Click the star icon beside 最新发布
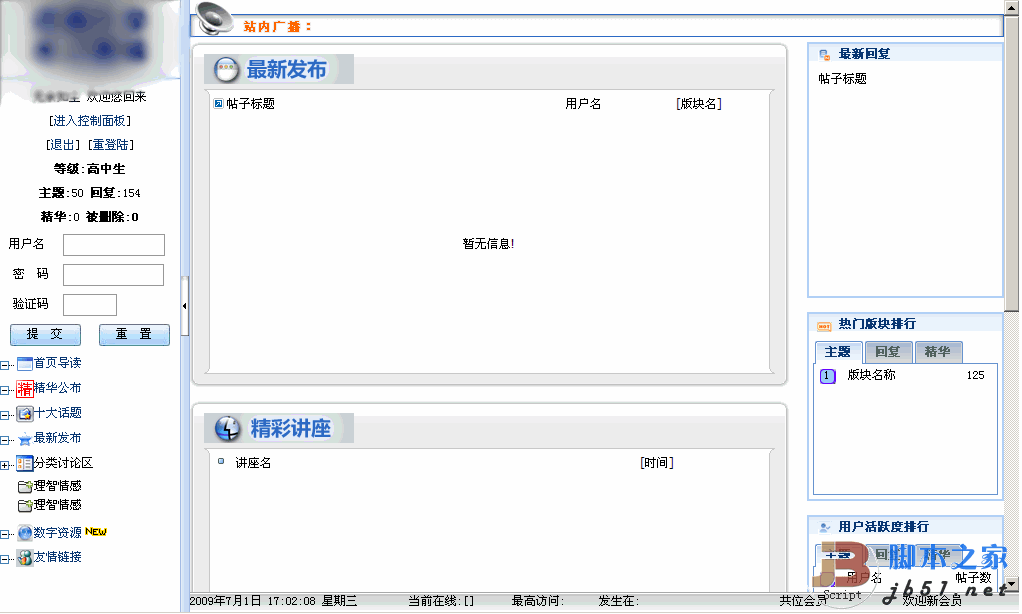The height and width of the screenshot is (614, 1022). [25, 439]
